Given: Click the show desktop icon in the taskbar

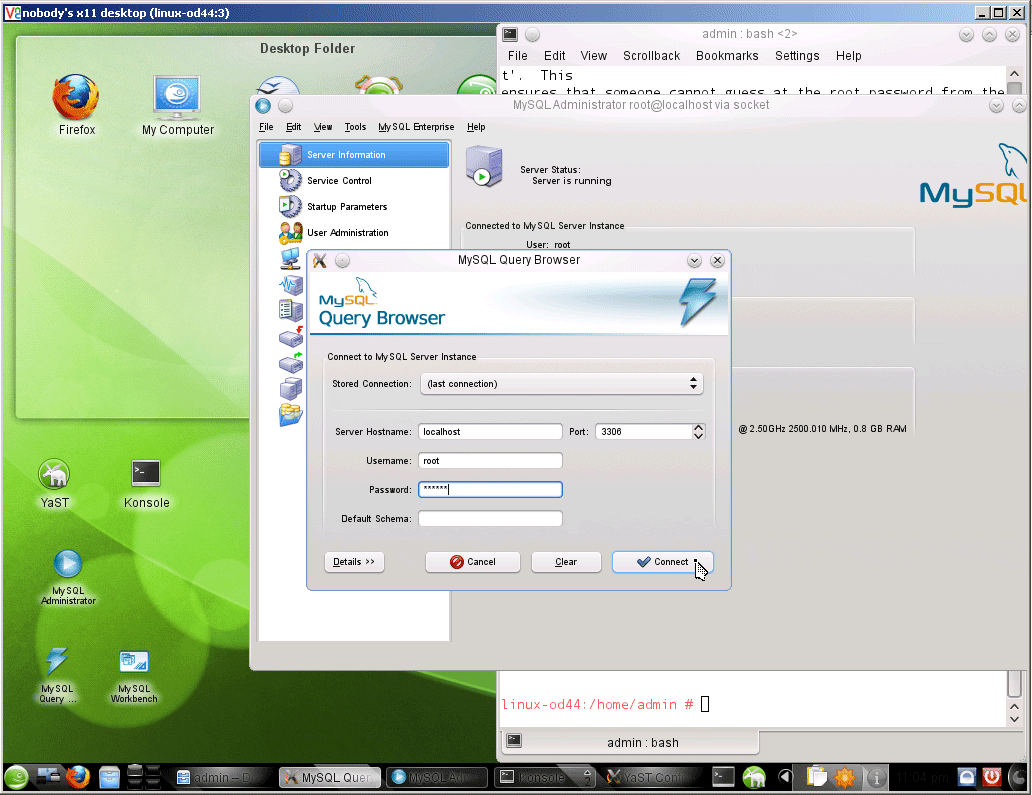Looking at the screenshot, I should pyautogui.click(x=49, y=777).
